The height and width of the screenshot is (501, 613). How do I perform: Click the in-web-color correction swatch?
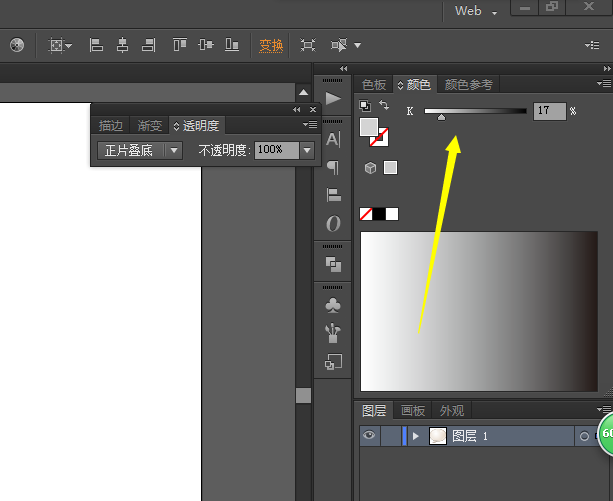pyautogui.click(x=390, y=168)
